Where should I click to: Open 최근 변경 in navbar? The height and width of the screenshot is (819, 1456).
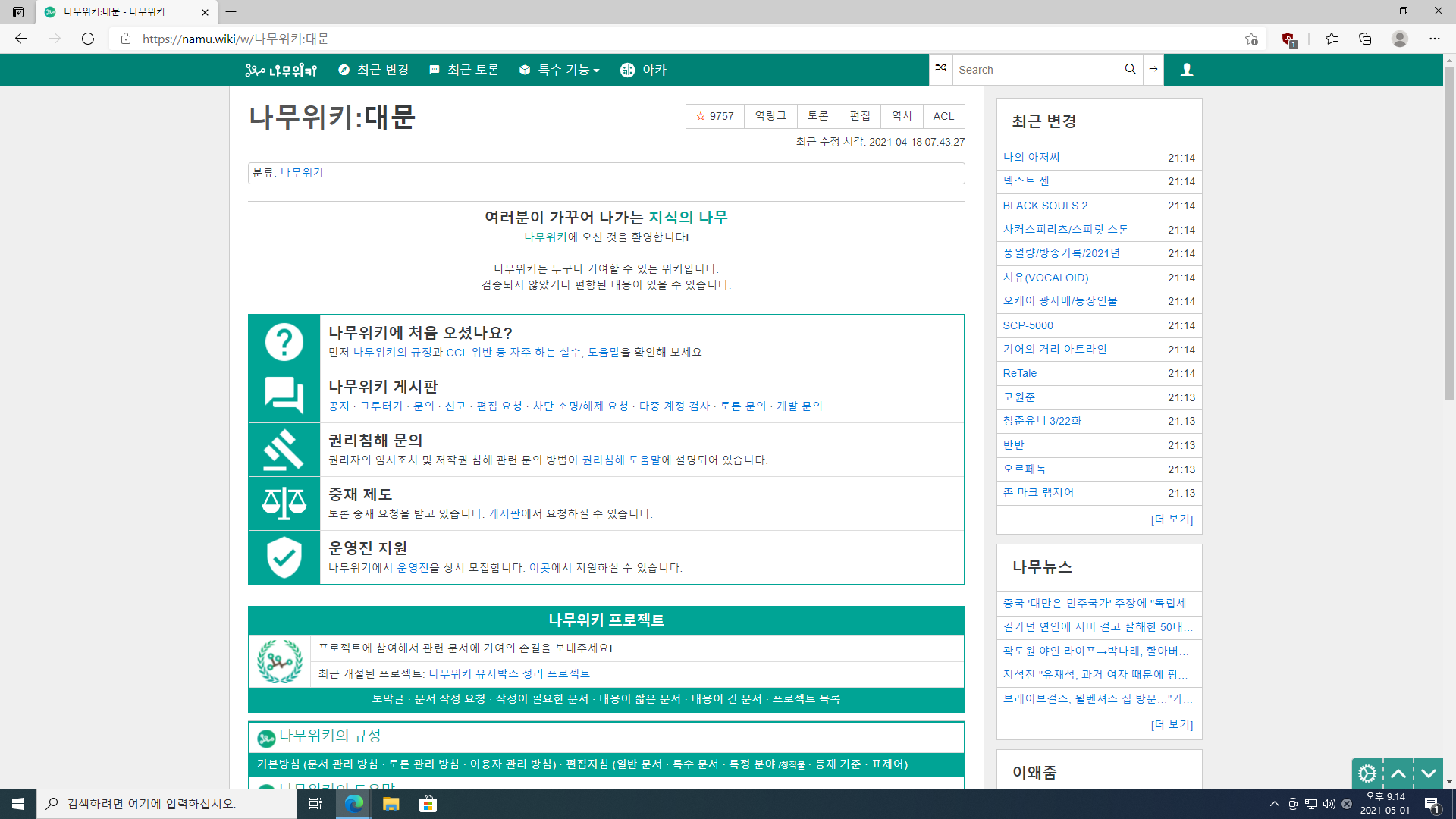(x=374, y=70)
